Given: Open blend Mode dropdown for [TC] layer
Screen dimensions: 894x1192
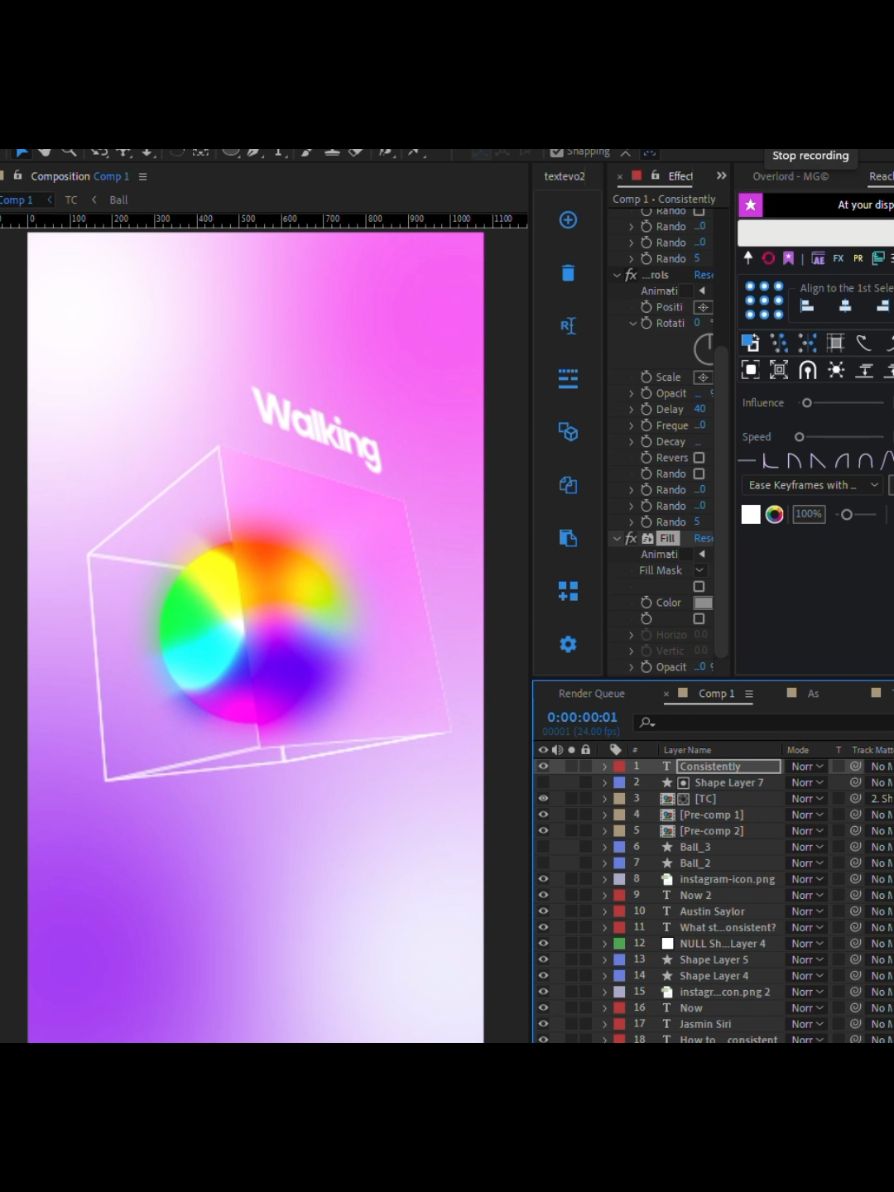Looking at the screenshot, I should click(807, 798).
